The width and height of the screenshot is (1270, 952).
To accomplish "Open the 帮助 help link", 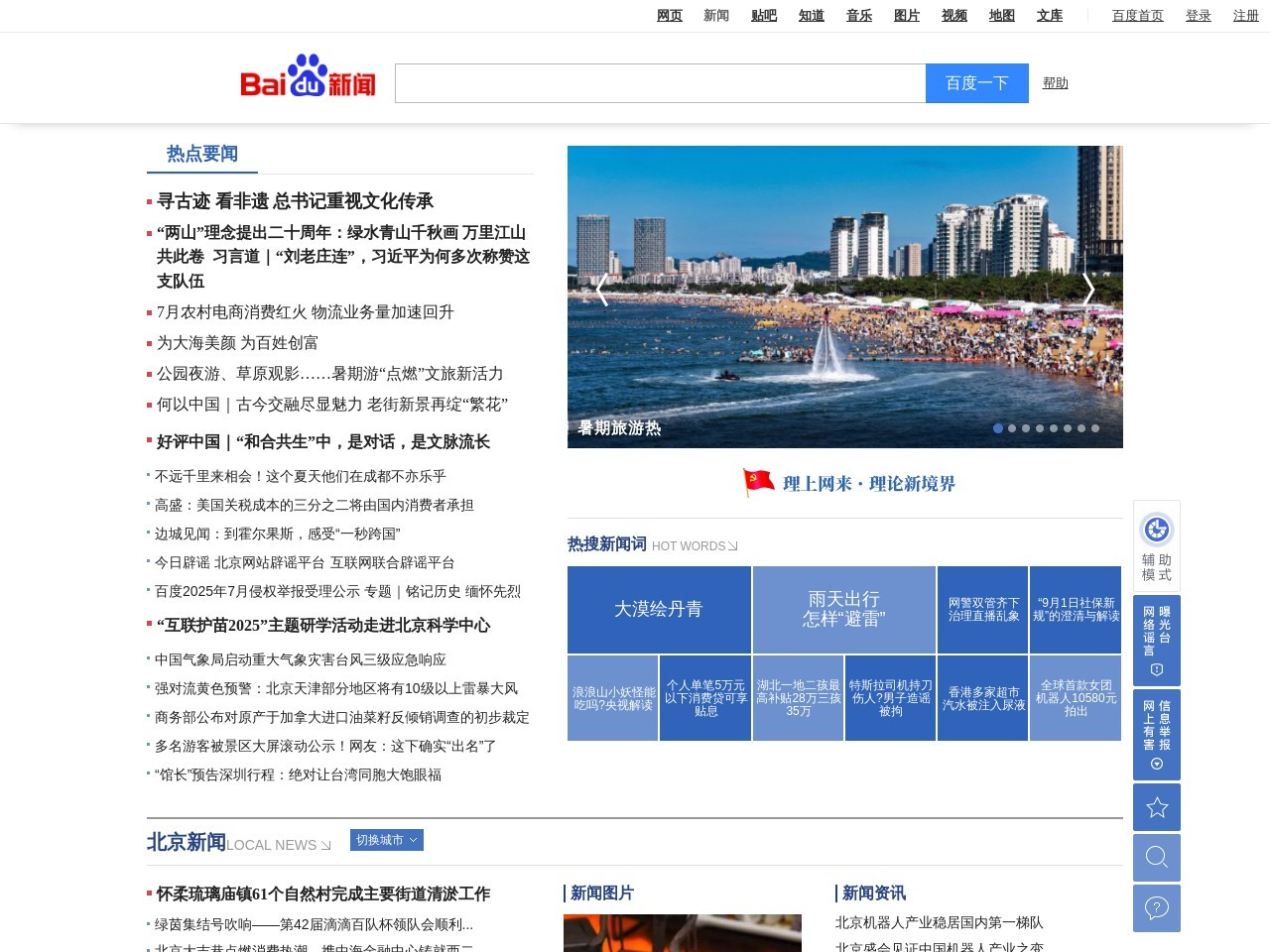I will tap(1055, 83).
